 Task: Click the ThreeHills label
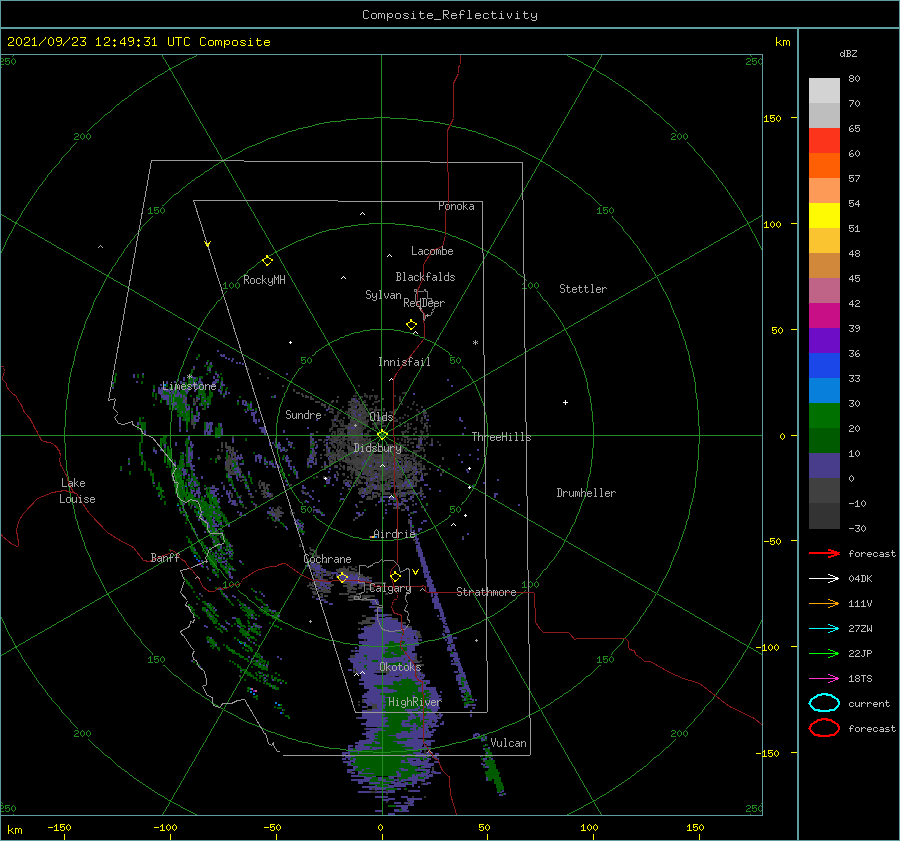pyautogui.click(x=502, y=437)
